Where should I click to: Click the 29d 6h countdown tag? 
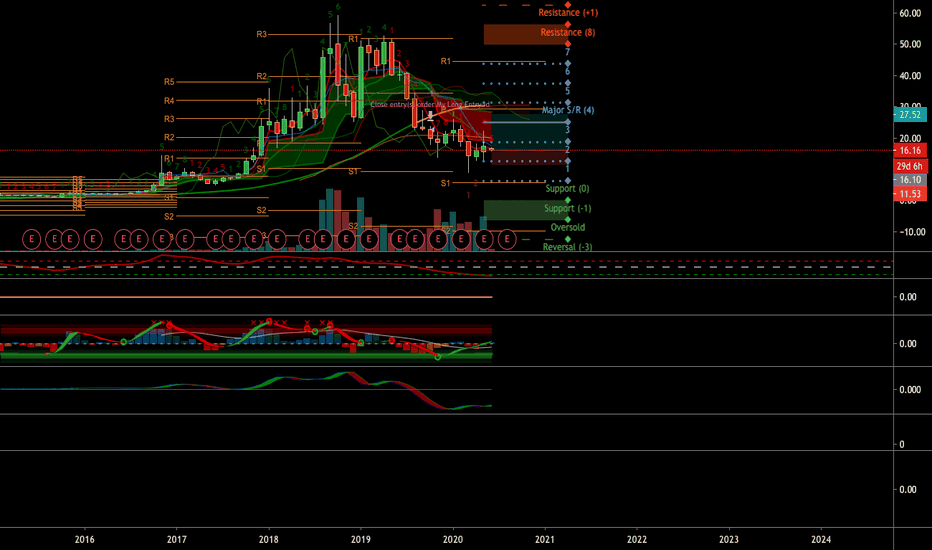tap(909, 166)
